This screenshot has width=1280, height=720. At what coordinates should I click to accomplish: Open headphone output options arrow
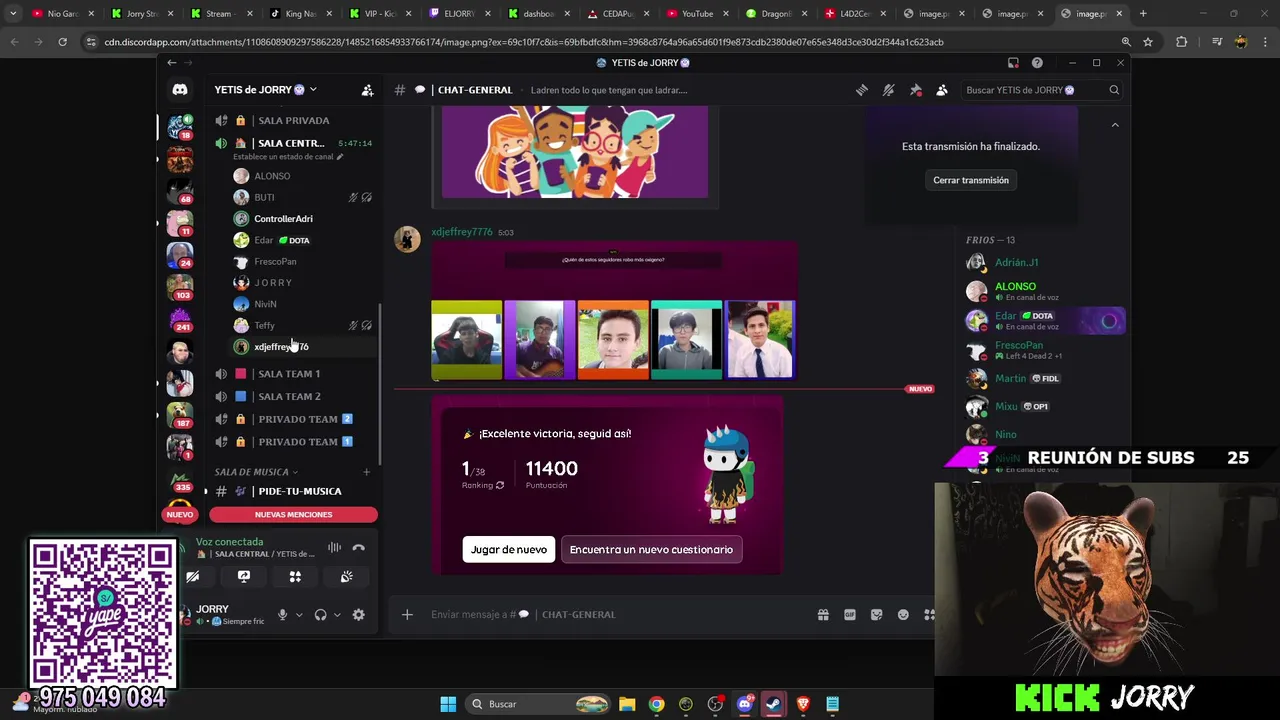pyautogui.click(x=337, y=615)
